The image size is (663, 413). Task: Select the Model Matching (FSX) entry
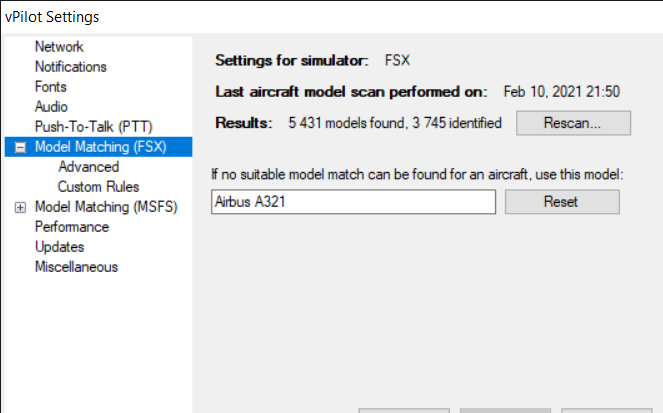tap(99, 147)
